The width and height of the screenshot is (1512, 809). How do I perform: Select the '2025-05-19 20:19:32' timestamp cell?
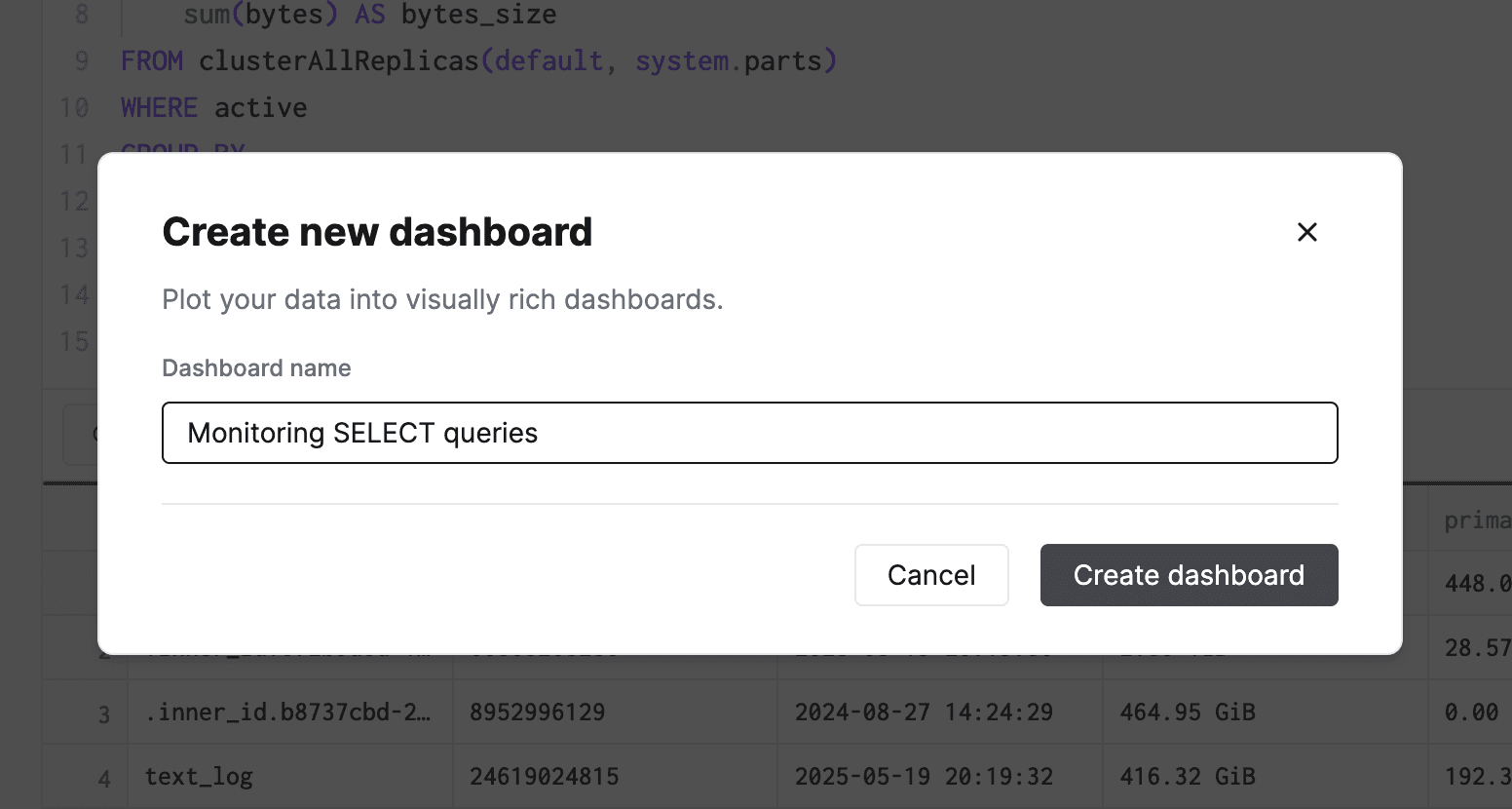(x=923, y=777)
